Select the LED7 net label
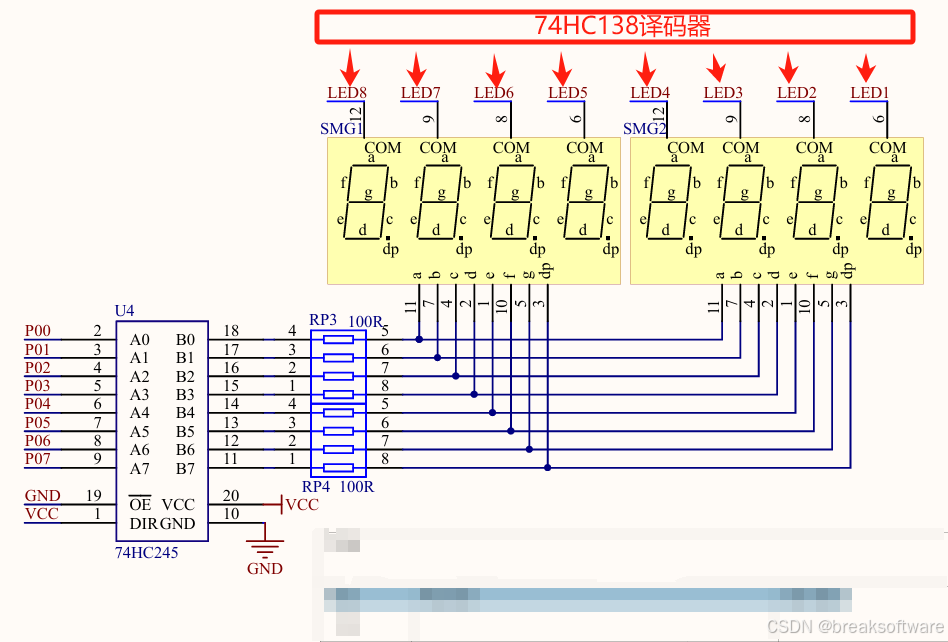948x642 pixels. (x=420, y=92)
